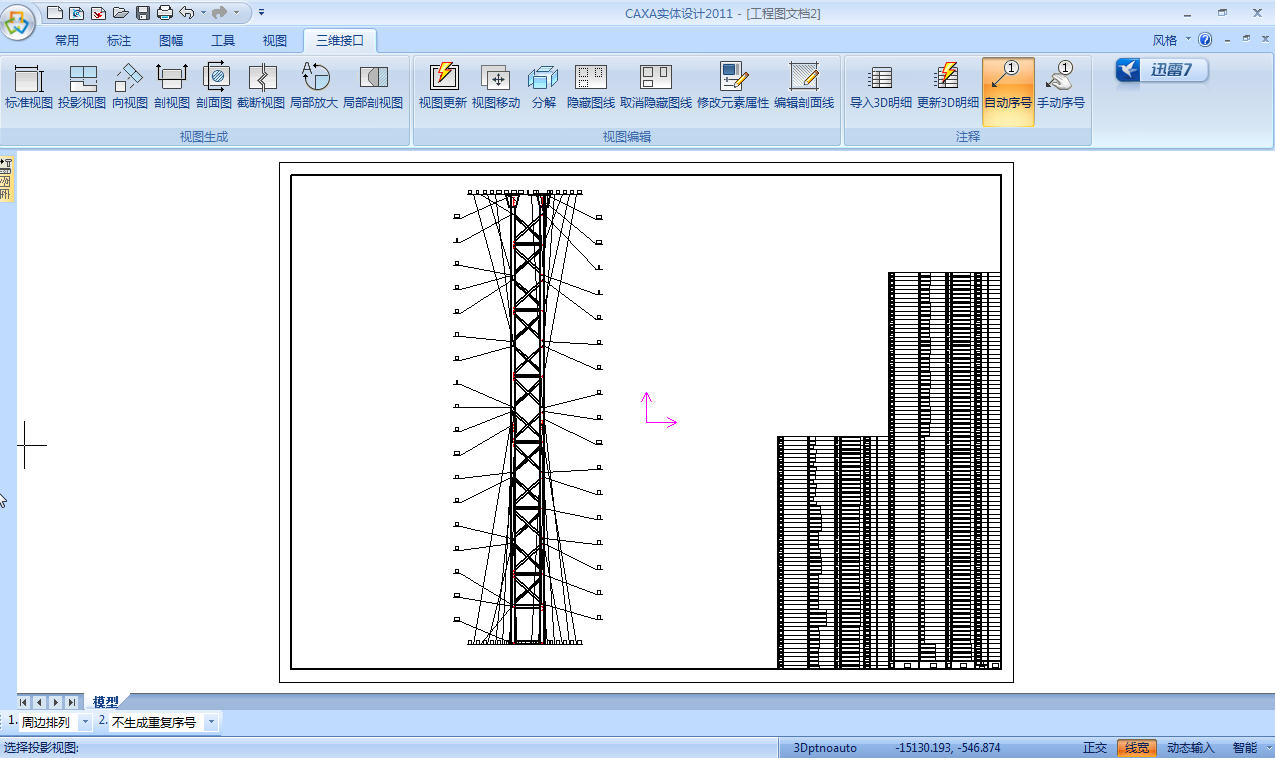Toggle 线宽 line width display
The image size is (1275, 758).
[1137, 748]
